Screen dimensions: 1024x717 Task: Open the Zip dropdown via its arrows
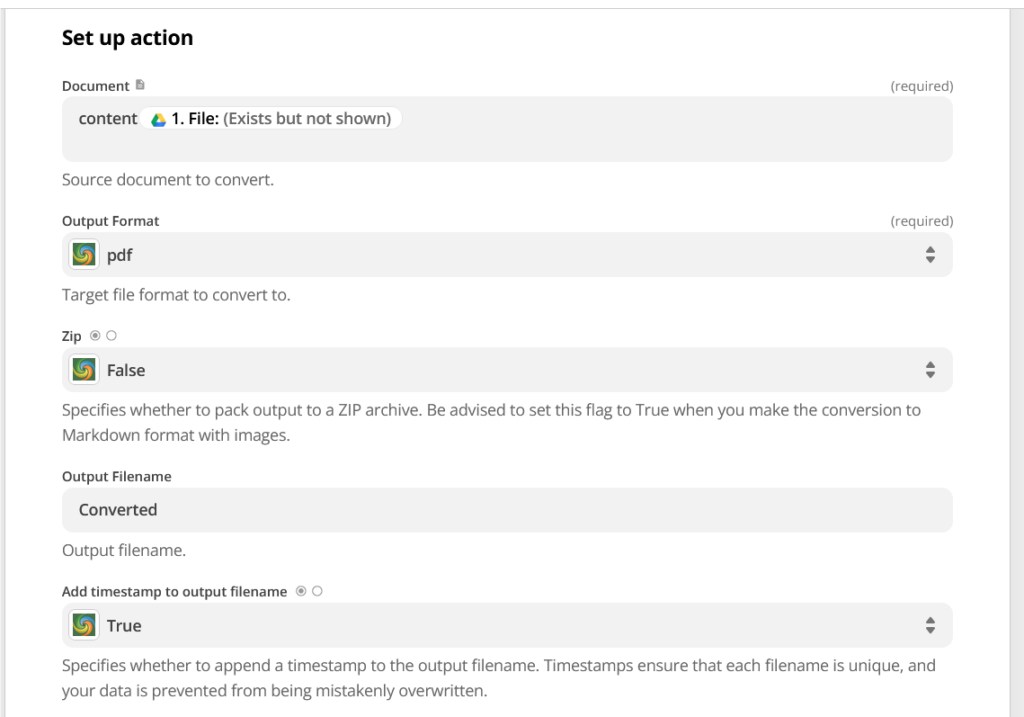click(930, 370)
